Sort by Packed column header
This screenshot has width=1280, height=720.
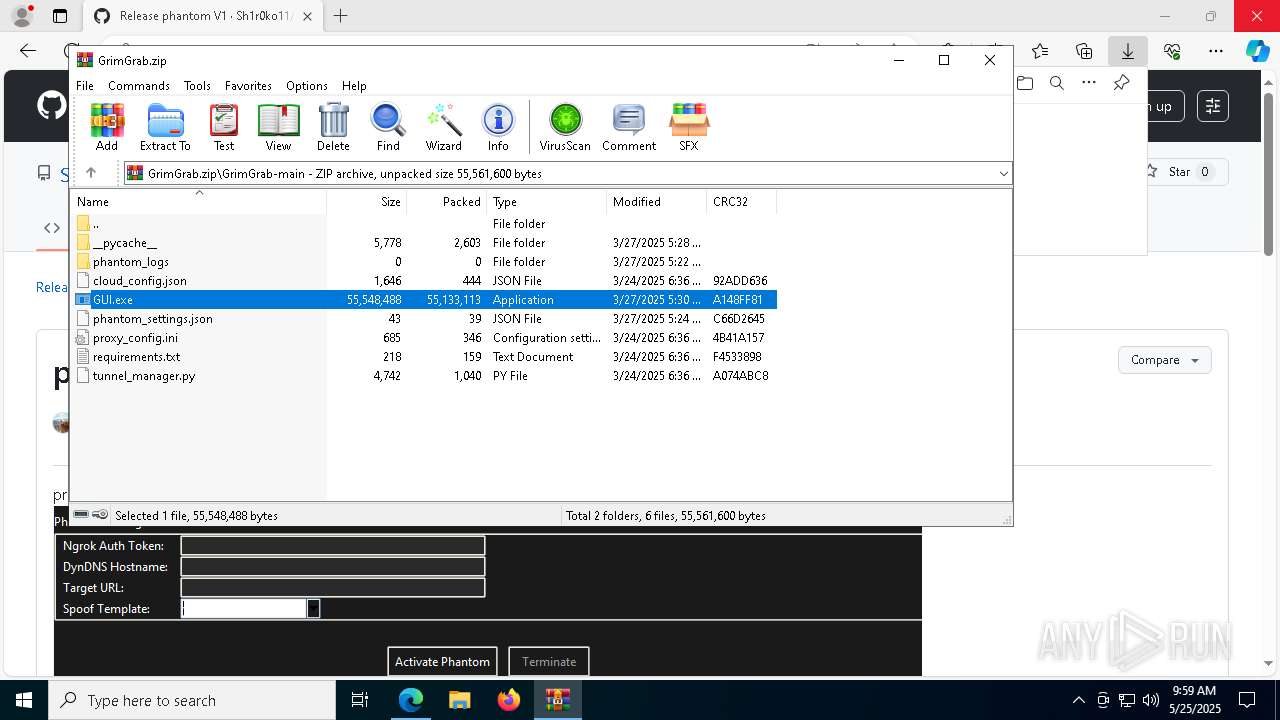tap(447, 201)
